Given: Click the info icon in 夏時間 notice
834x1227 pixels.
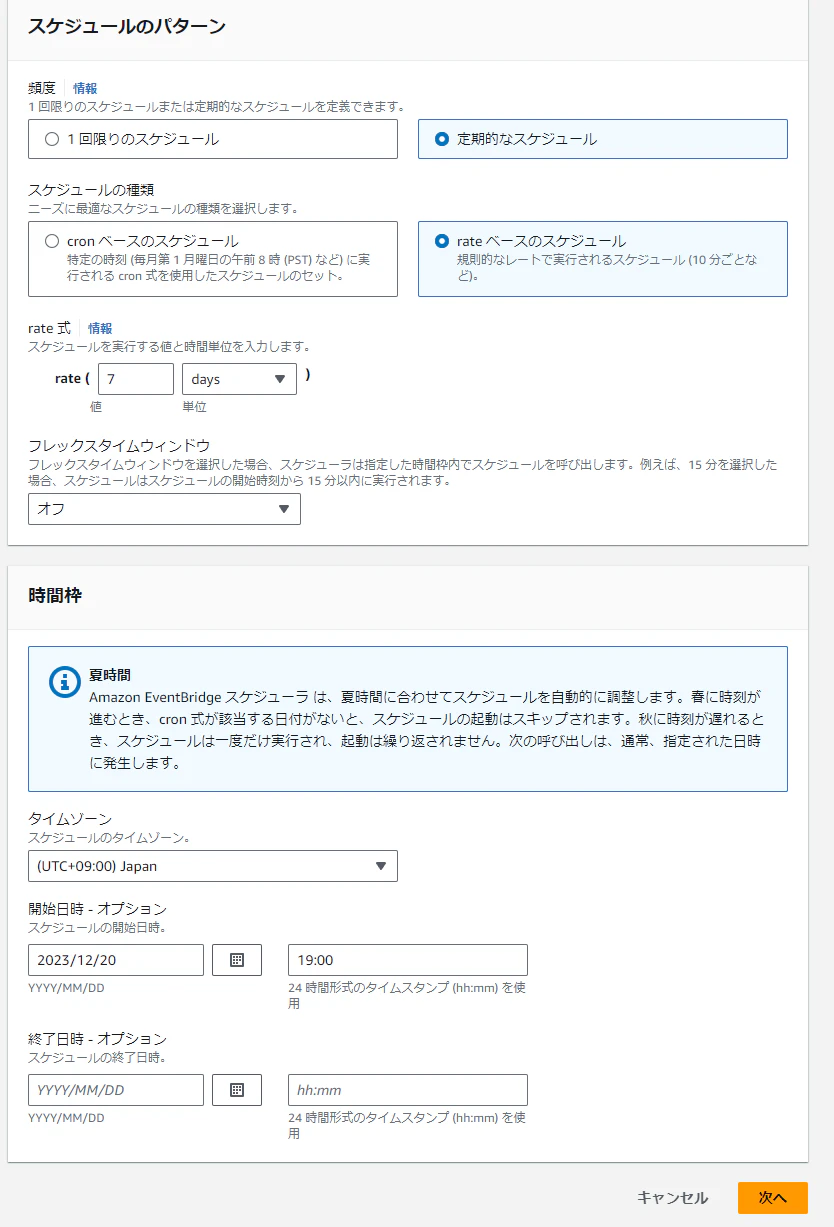Looking at the screenshot, I should (64, 682).
